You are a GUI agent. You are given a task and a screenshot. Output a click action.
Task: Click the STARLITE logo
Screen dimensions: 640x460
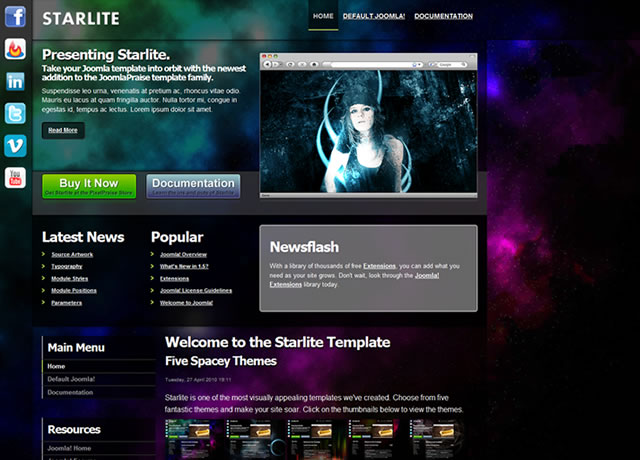[81, 19]
